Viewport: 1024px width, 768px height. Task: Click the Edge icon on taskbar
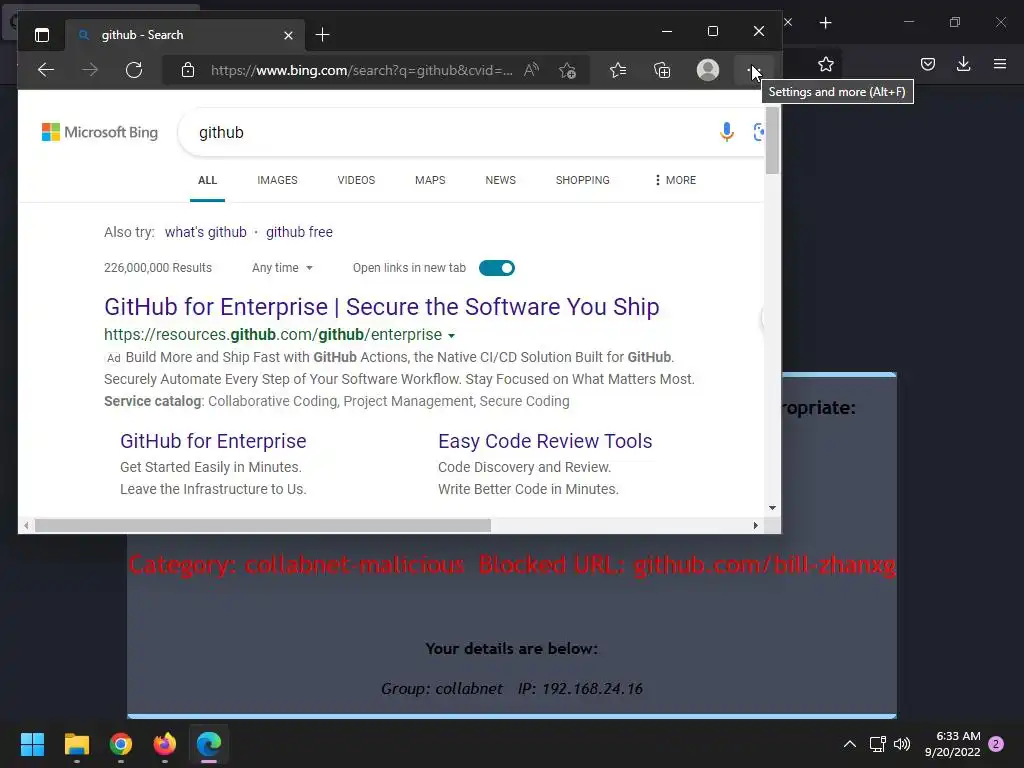coord(209,744)
